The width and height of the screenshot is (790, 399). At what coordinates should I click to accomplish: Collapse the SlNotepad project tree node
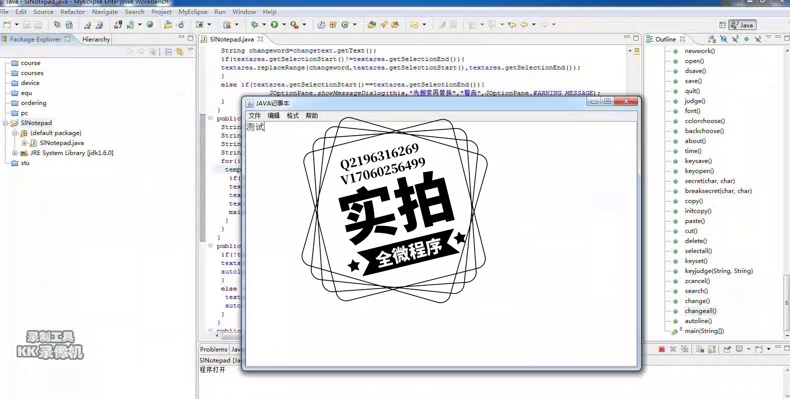coord(6,123)
